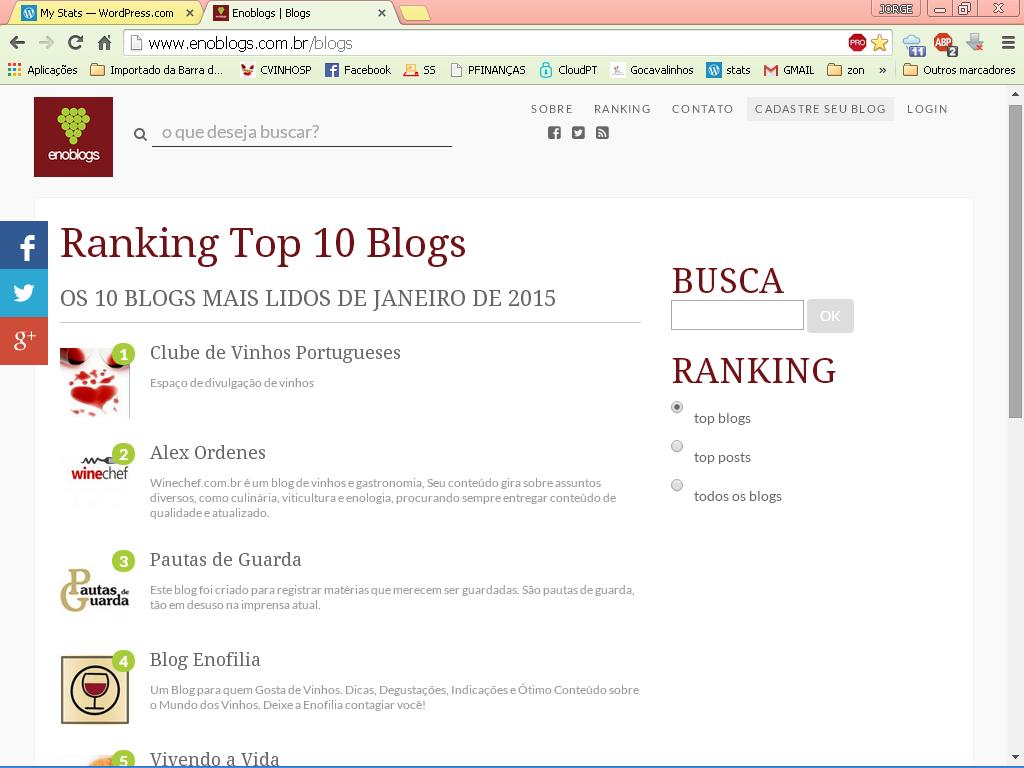This screenshot has height=768, width=1024.
Task: Click the cloud extension icon with badge 11
Action: tap(914, 44)
